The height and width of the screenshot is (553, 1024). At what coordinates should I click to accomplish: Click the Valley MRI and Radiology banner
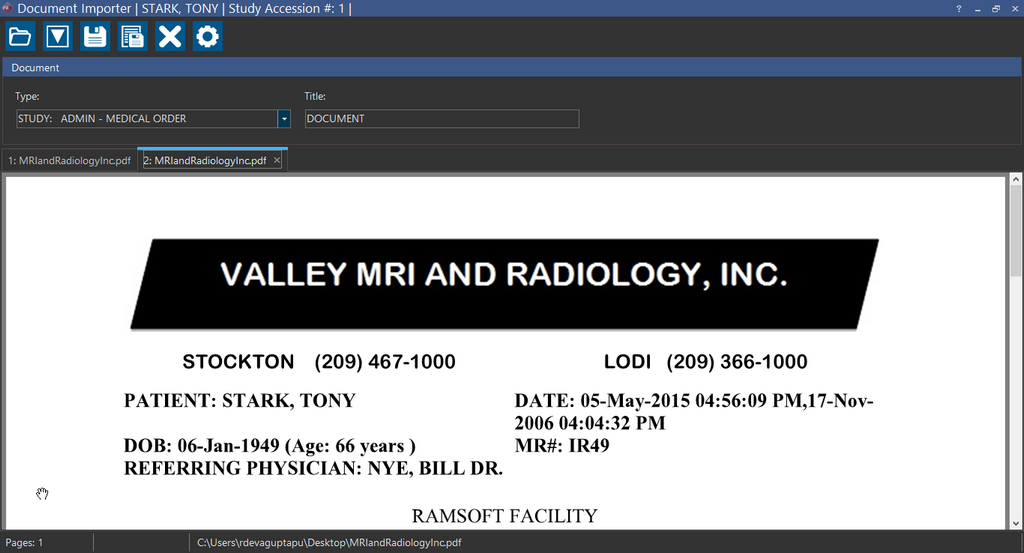[x=504, y=283]
